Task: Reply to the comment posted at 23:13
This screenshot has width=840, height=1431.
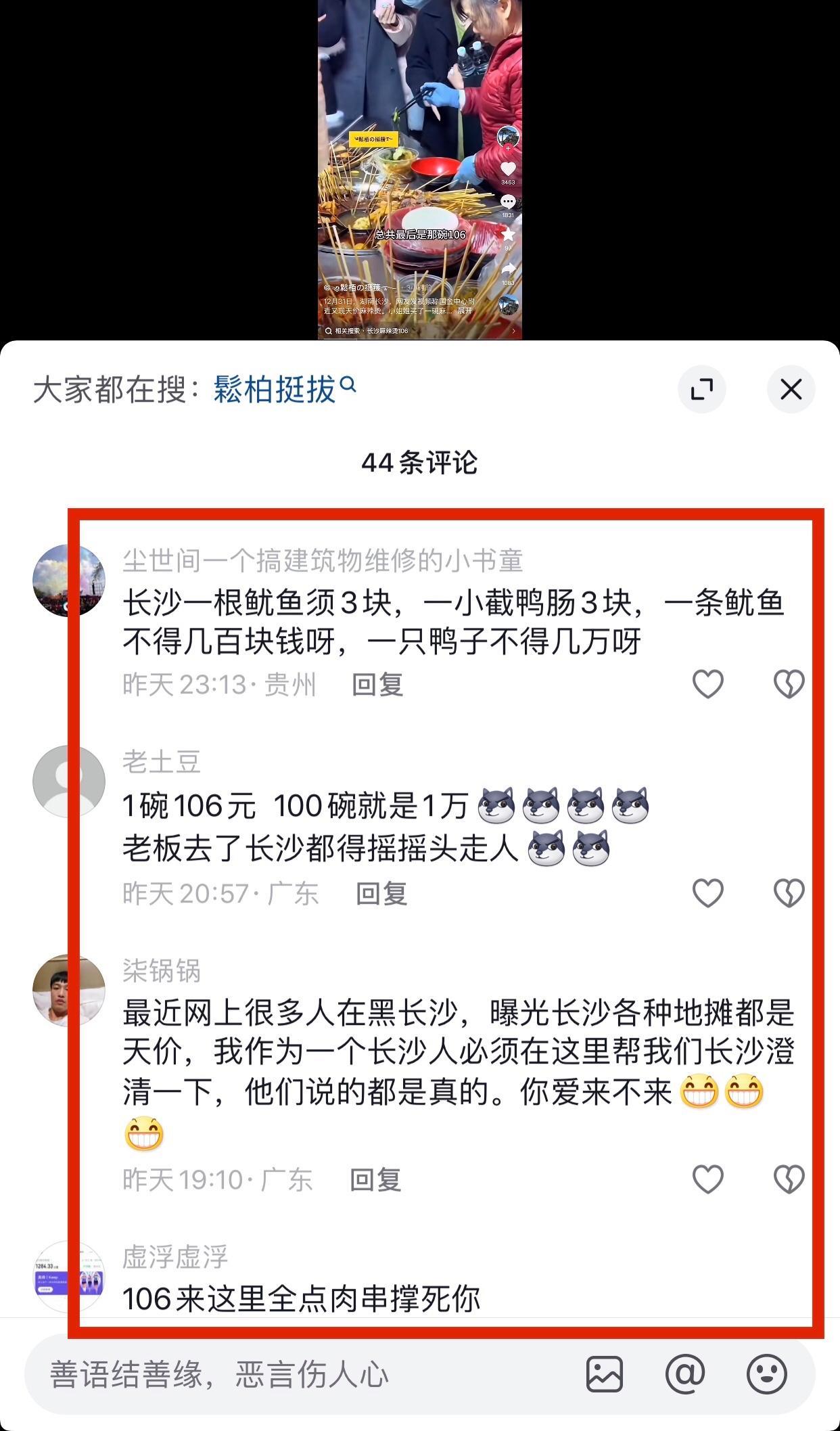Action: pos(377,685)
